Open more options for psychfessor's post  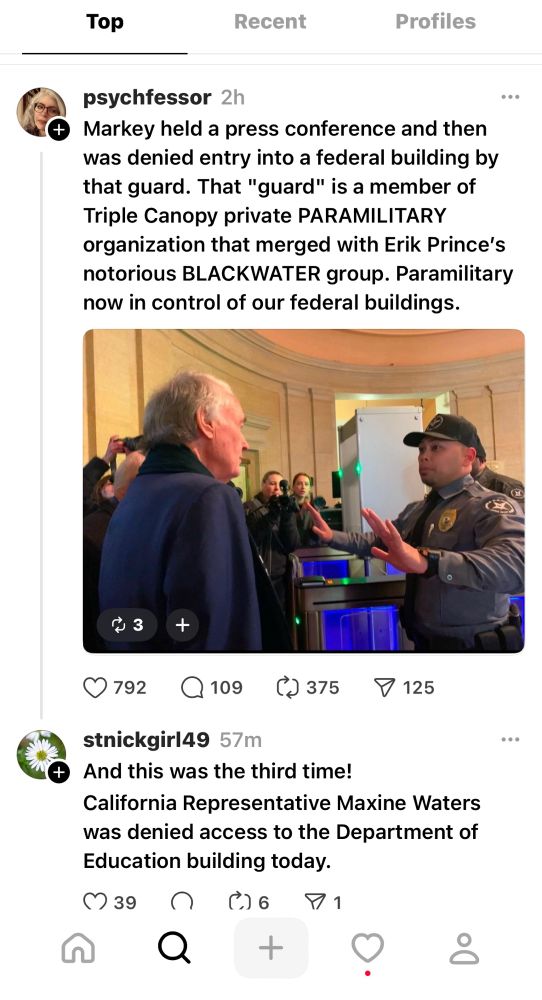(x=510, y=97)
